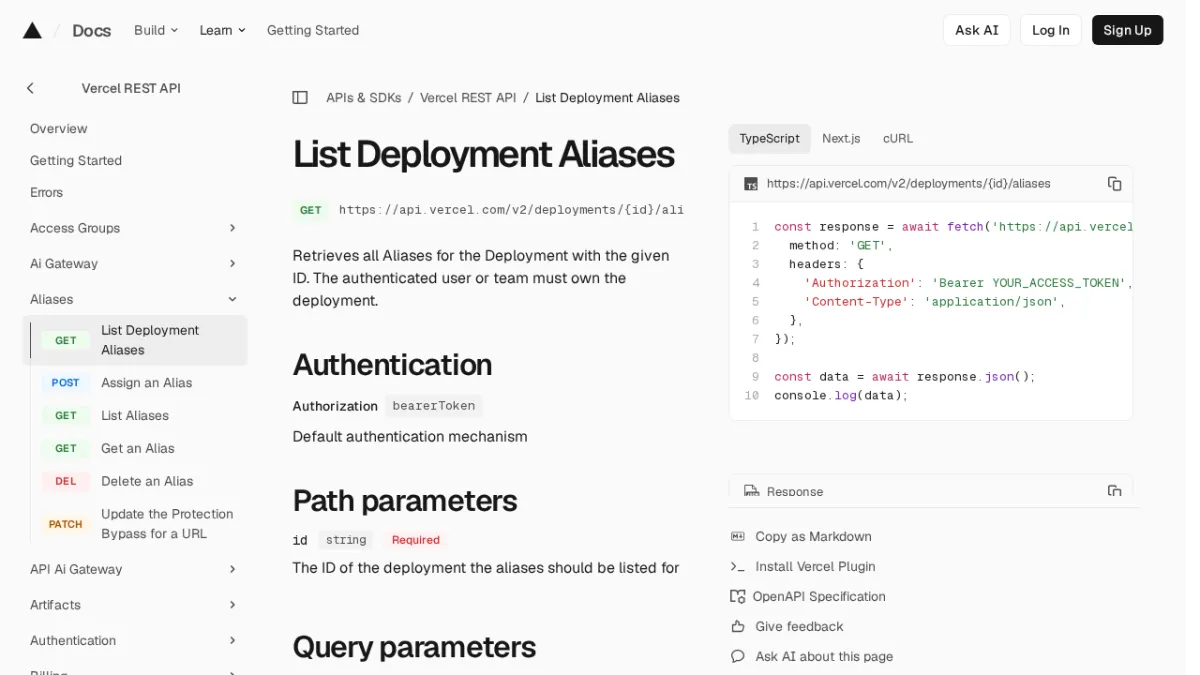Go back using sidebar left arrow
Viewport: 1200px width, 675px height.
(x=30, y=88)
